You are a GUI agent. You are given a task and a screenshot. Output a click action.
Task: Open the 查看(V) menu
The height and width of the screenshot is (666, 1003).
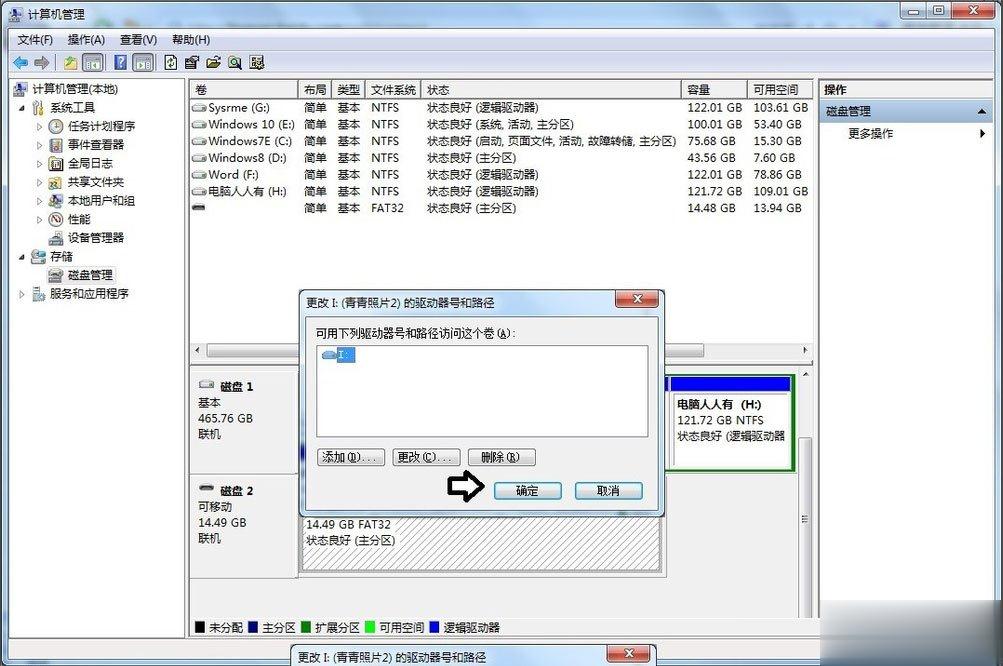[138, 40]
